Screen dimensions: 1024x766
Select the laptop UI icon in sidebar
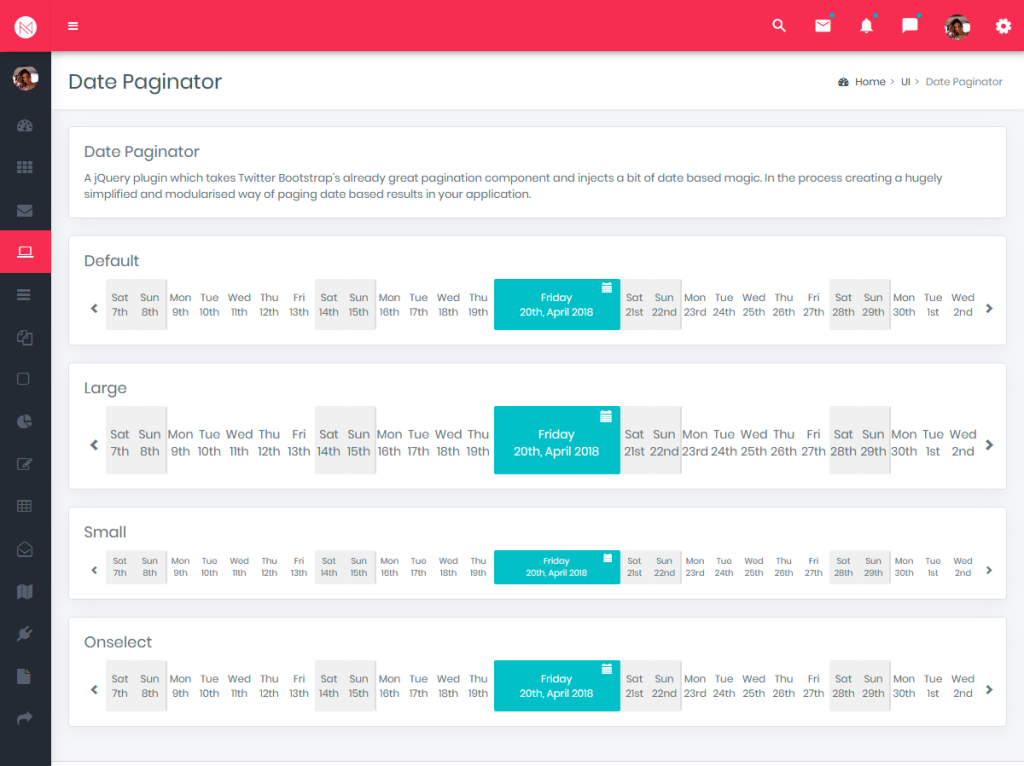25,252
